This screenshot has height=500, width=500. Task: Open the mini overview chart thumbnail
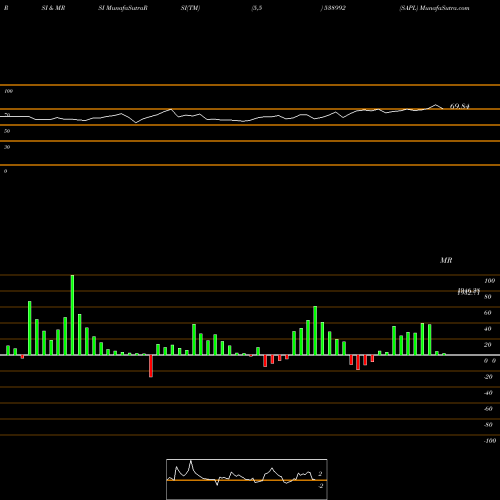click(247, 479)
